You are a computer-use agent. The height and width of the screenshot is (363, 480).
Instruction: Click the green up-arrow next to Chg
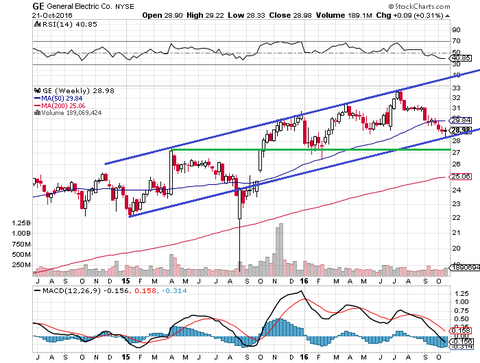(448, 16)
